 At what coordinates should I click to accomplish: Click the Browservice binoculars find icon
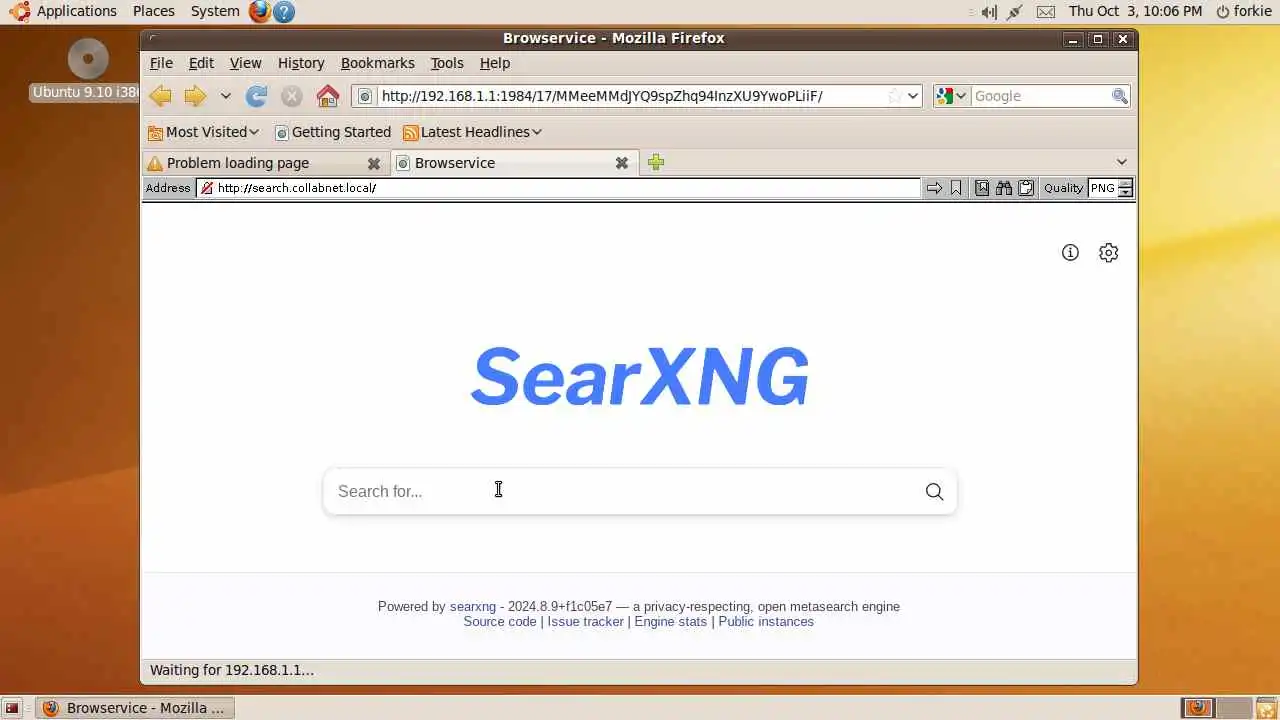[1004, 188]
